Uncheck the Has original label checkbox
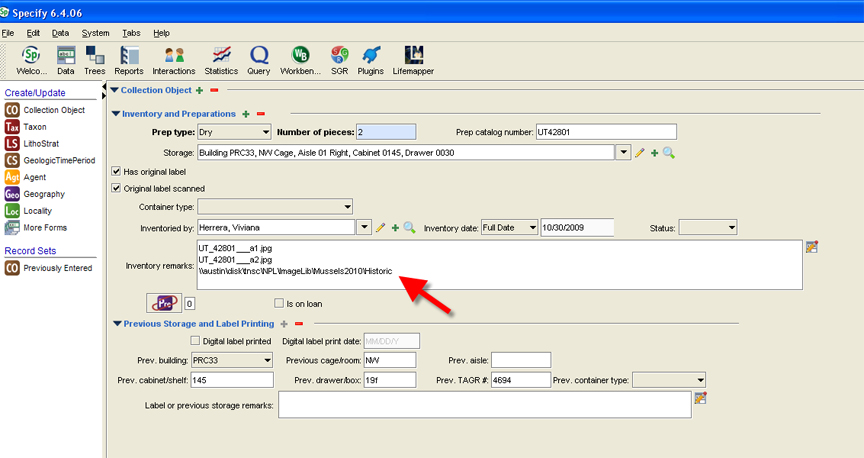 [x=116, y=171]
